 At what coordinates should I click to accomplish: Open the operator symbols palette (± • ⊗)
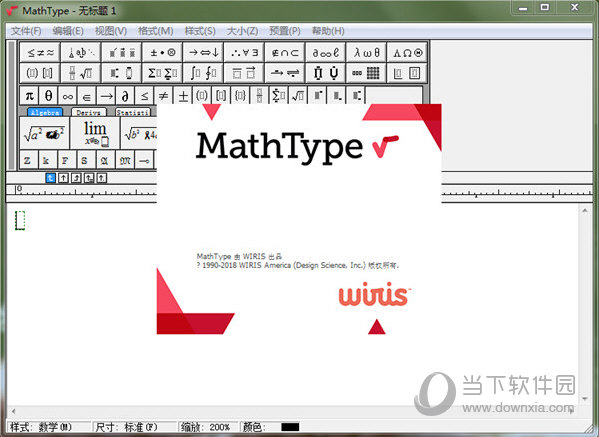tap(162, 52)
